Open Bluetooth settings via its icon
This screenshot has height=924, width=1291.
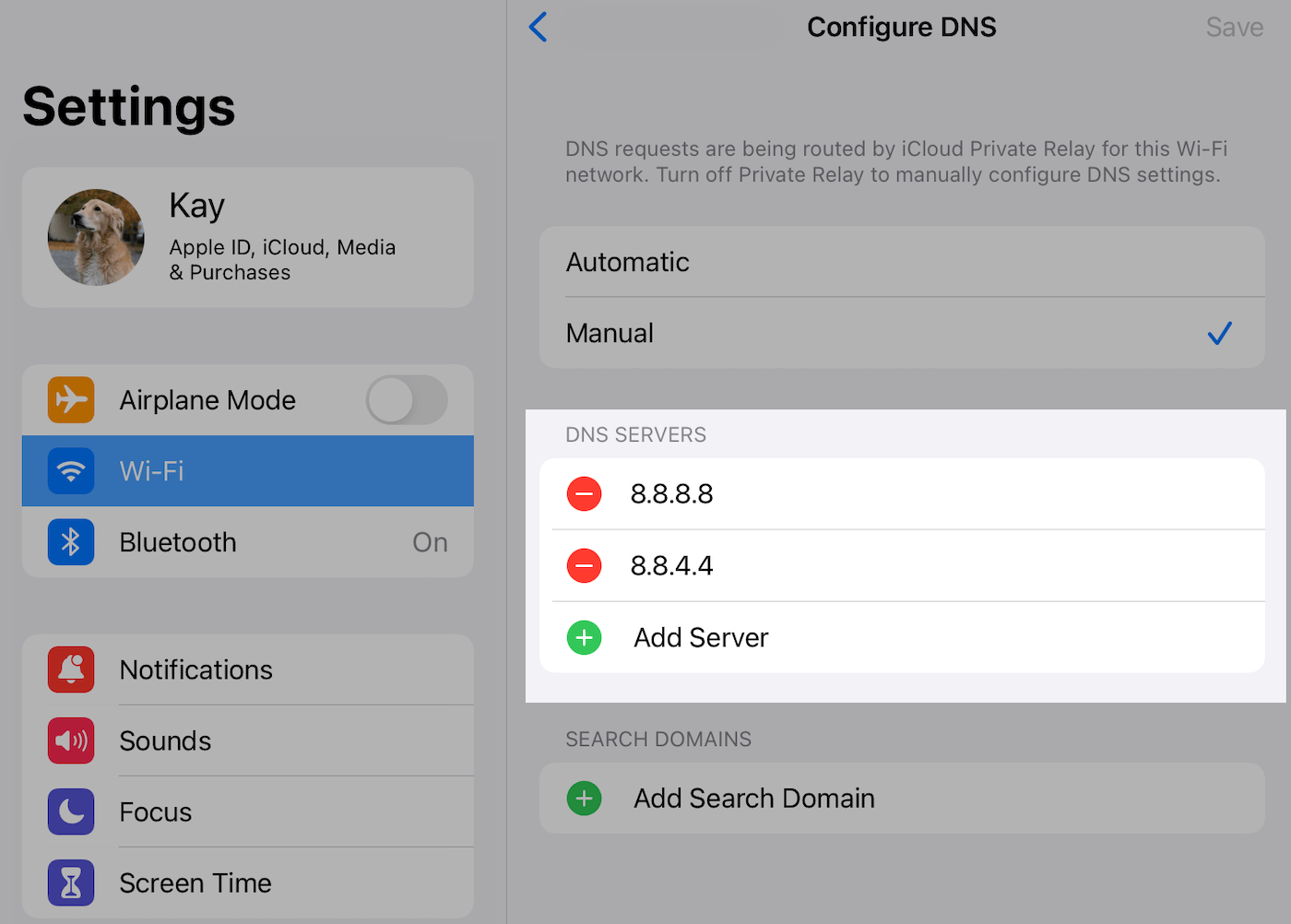(71, 542)
